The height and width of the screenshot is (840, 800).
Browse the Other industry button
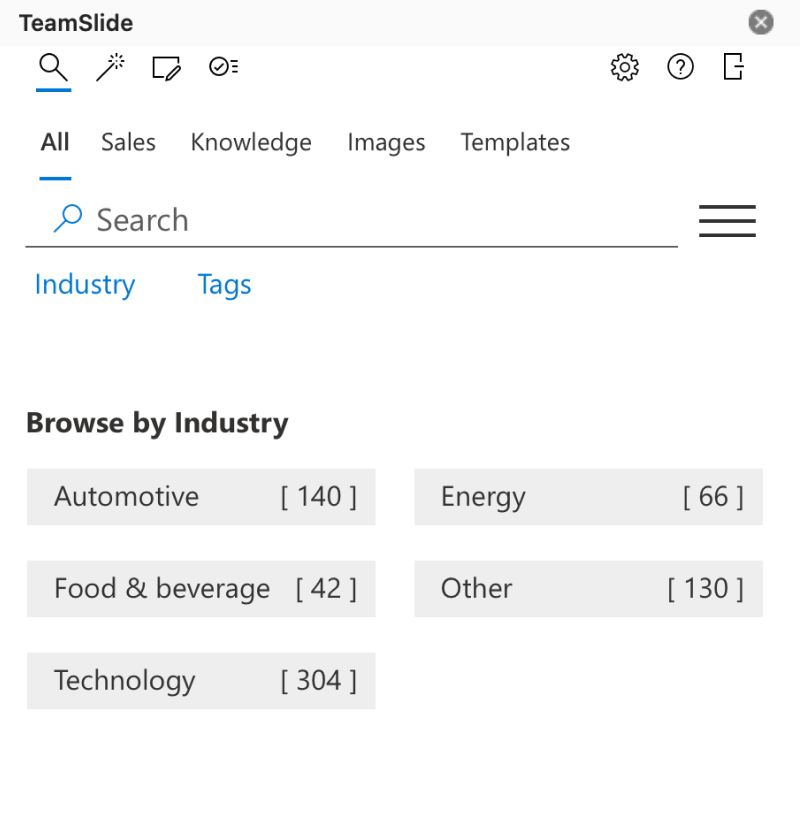coord(588,589)
